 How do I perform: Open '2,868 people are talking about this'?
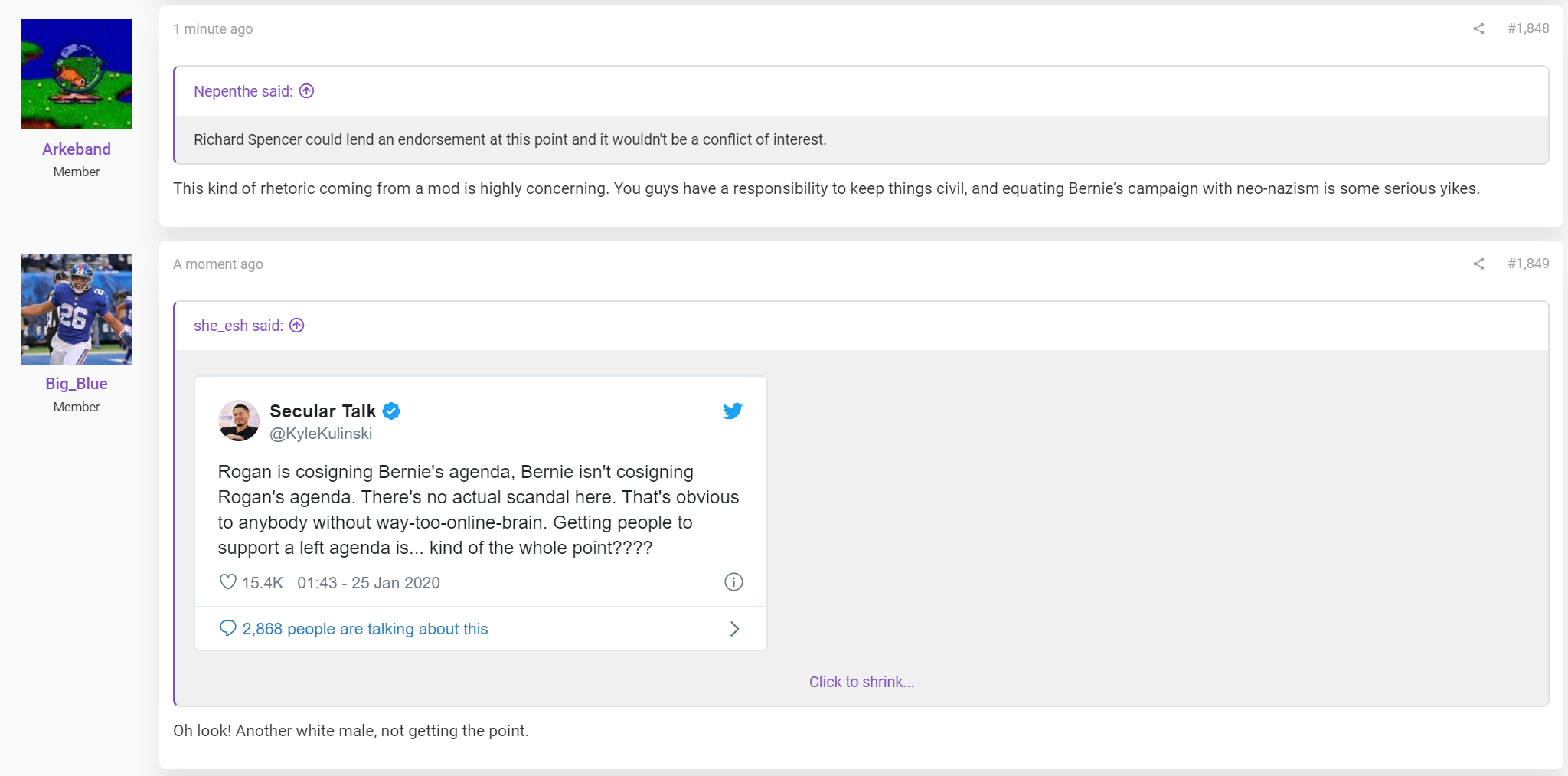click(365, 629)
